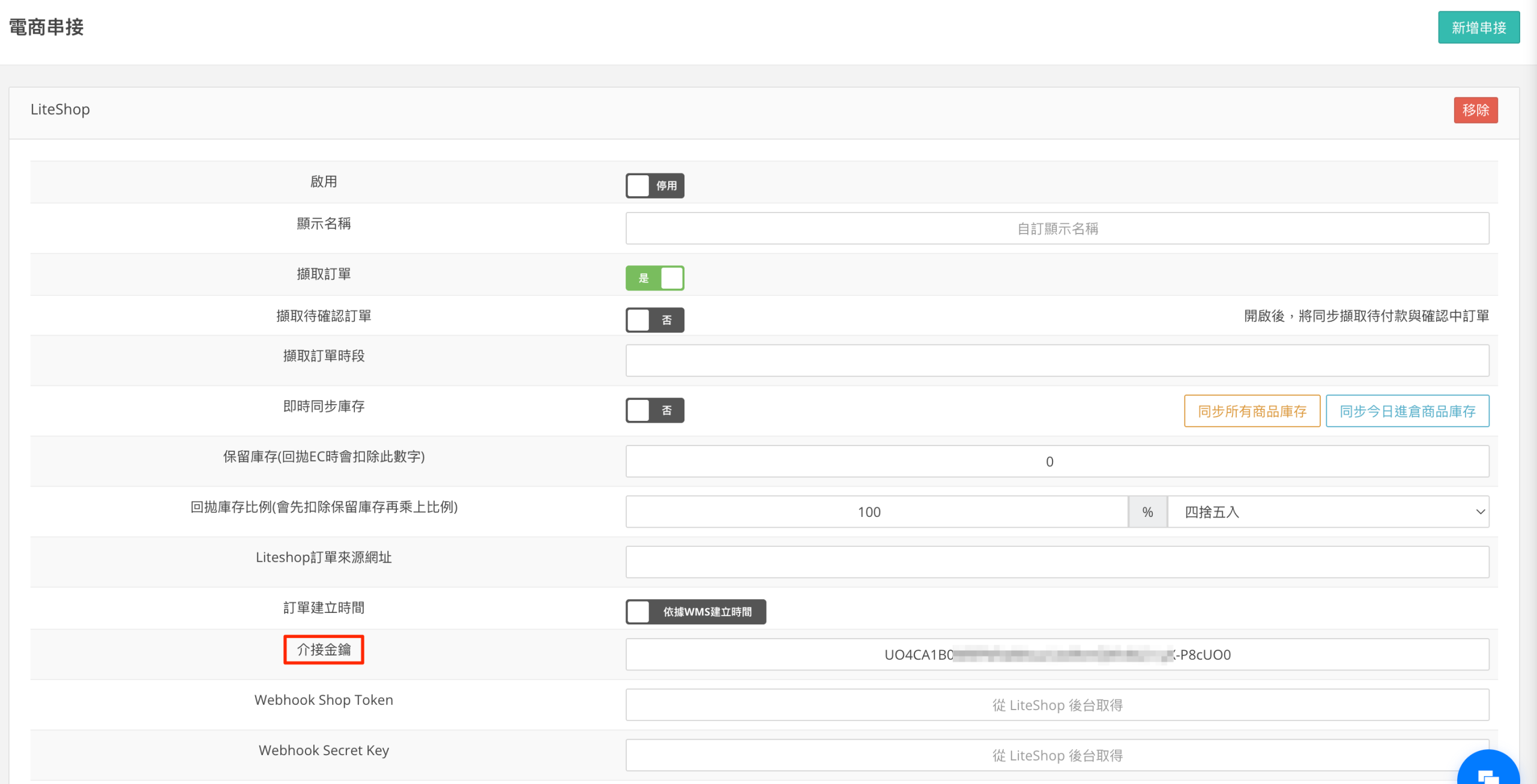Click the 擷取訂單時段 input field
Viewport: 1537px width, 784px height.
[1057, 361]
